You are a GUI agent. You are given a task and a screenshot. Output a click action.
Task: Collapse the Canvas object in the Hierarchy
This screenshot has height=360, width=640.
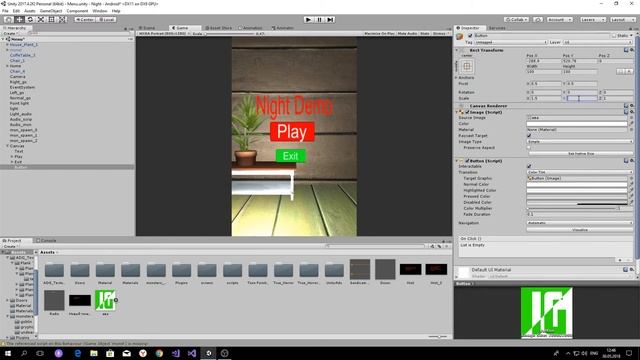7,146
